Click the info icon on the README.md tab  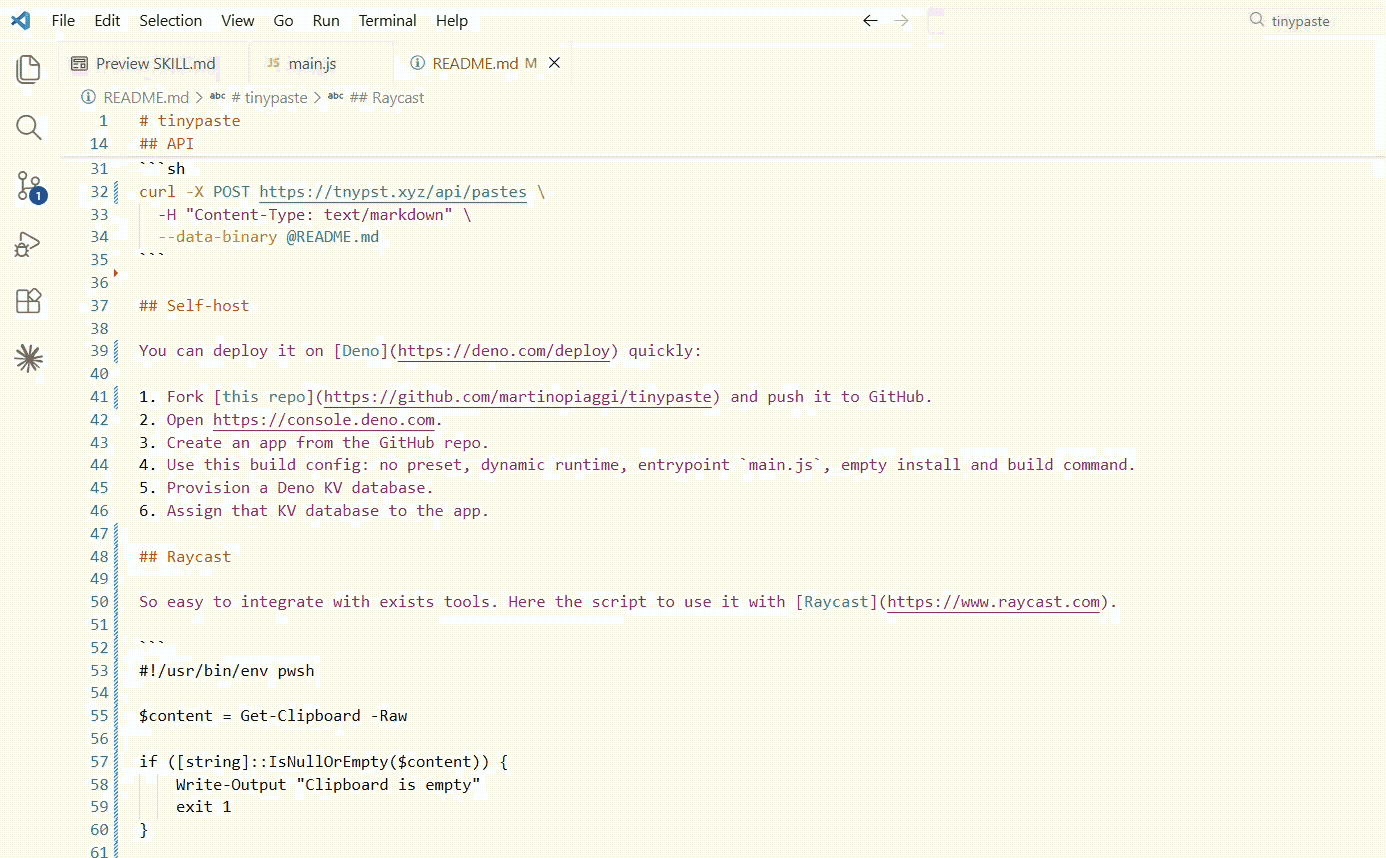click(418, 63)
